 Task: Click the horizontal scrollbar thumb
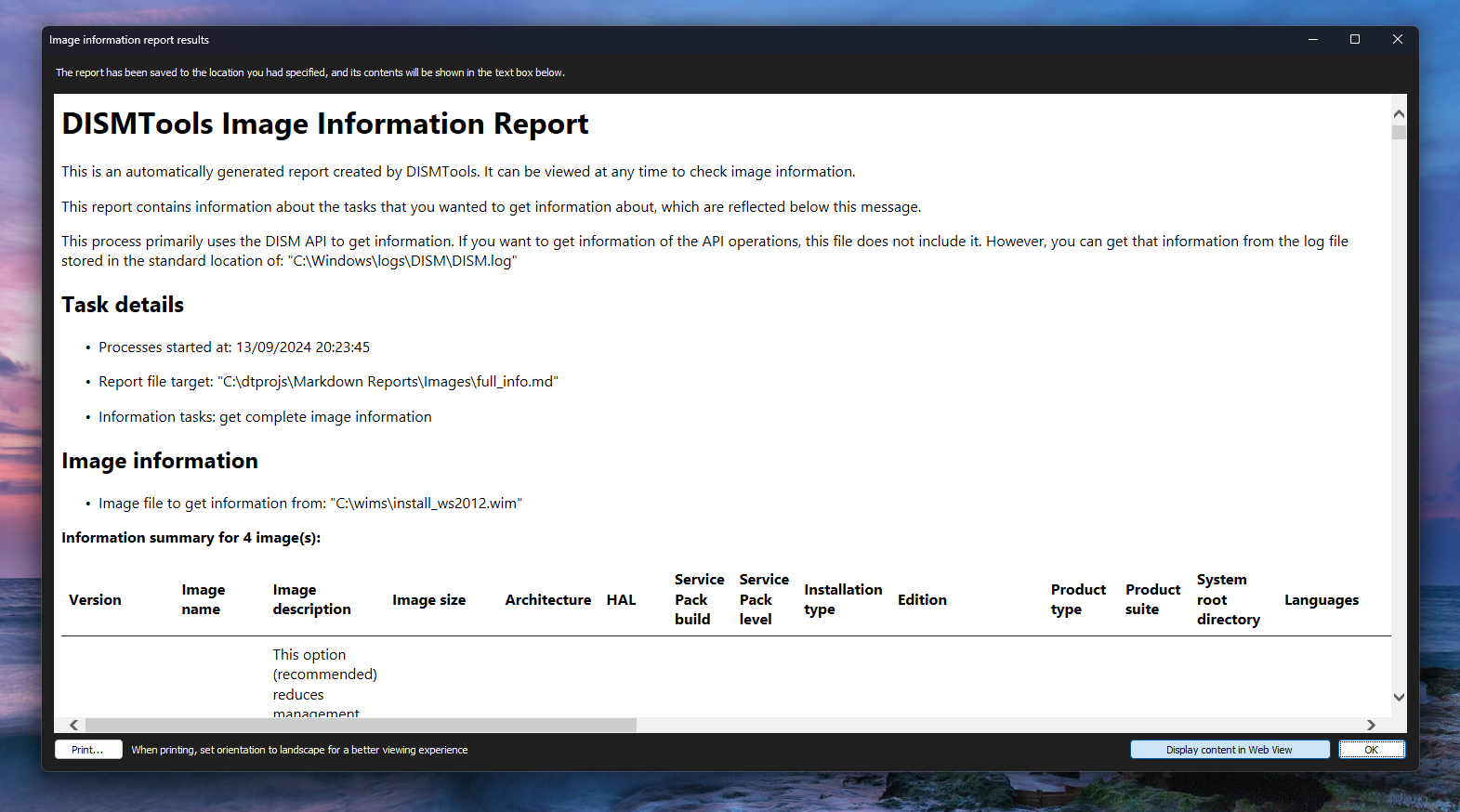click(361, 725)
